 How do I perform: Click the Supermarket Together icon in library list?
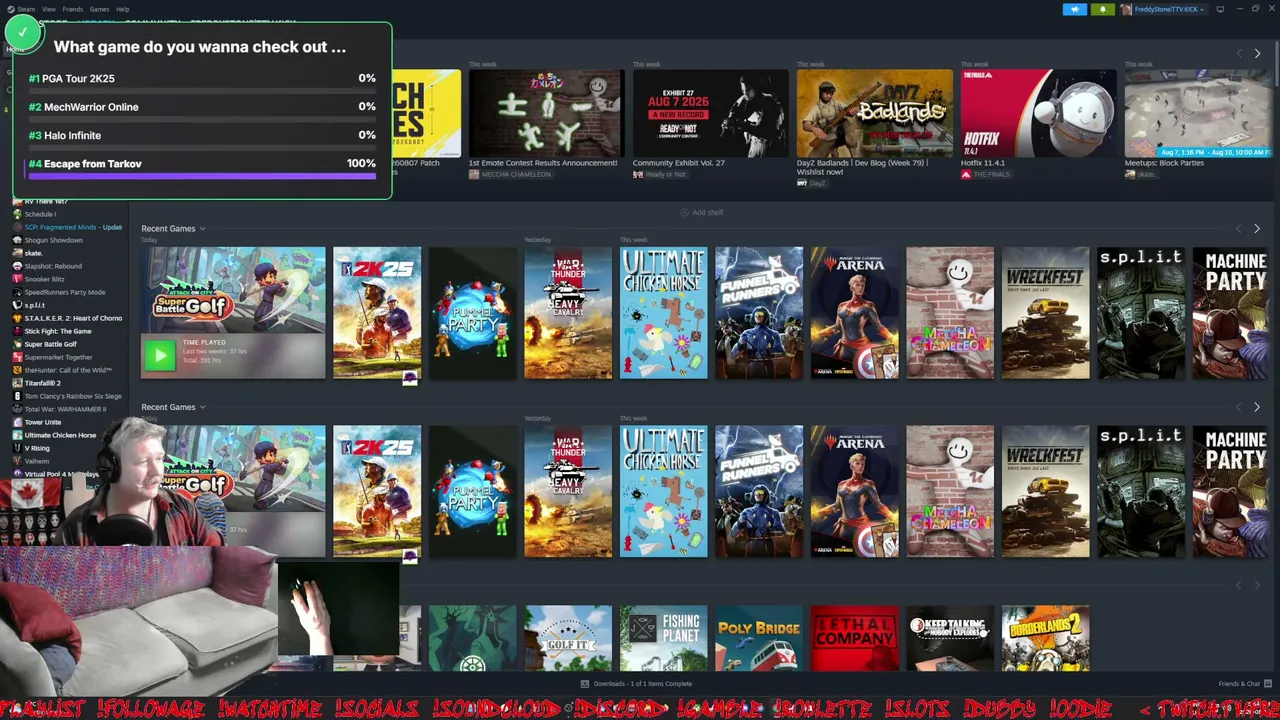coord(17,357)
